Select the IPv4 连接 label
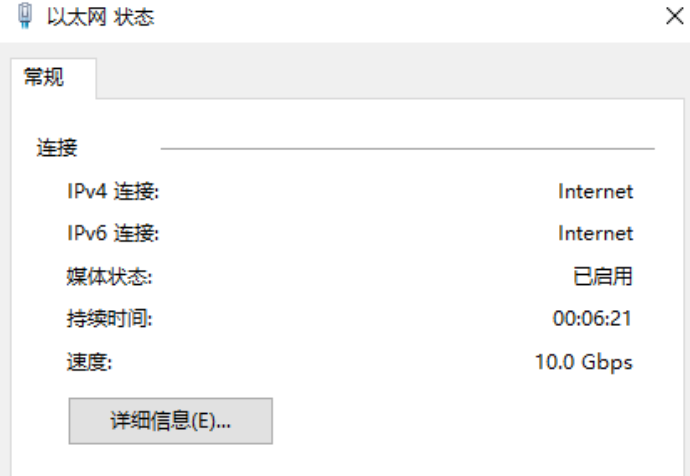Screen dimensions: 690x476 [113, 191]
